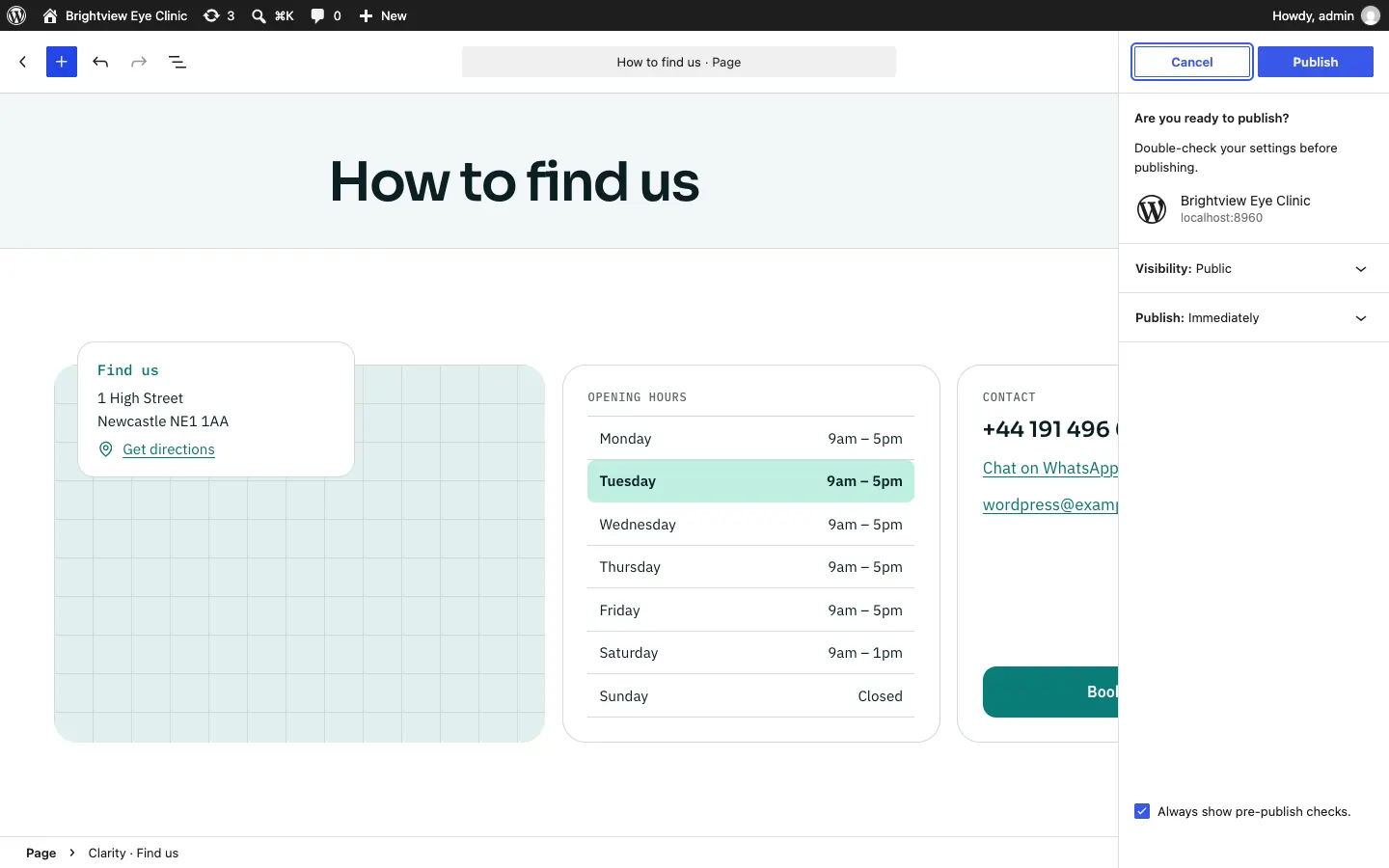The image size is (1389, 868).
Task: Click the map pin icon beside Get directions
Action: [x=106, y=449]
